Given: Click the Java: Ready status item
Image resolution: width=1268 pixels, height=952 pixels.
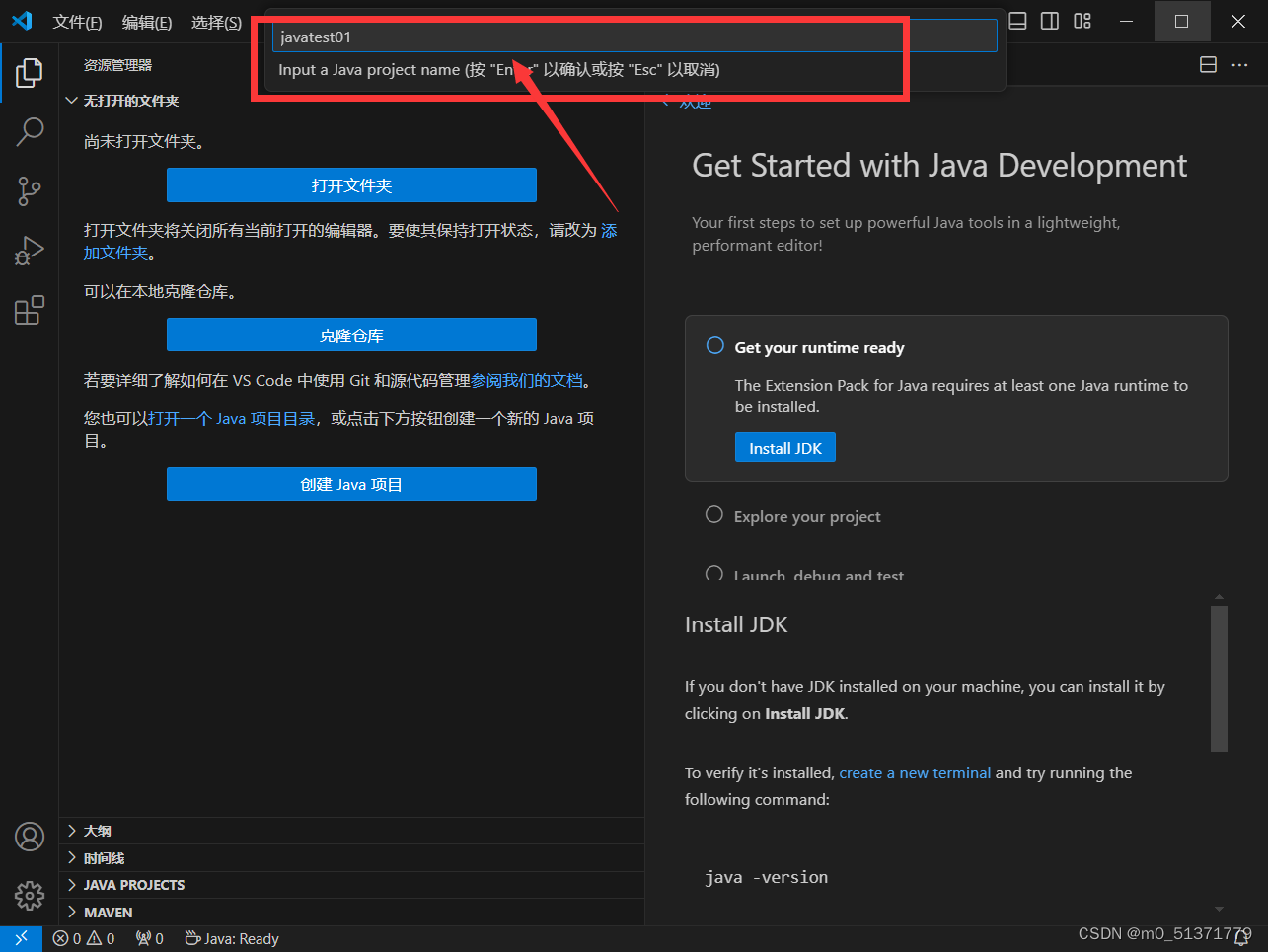Looking at the screenshot, I should point(232,938).
